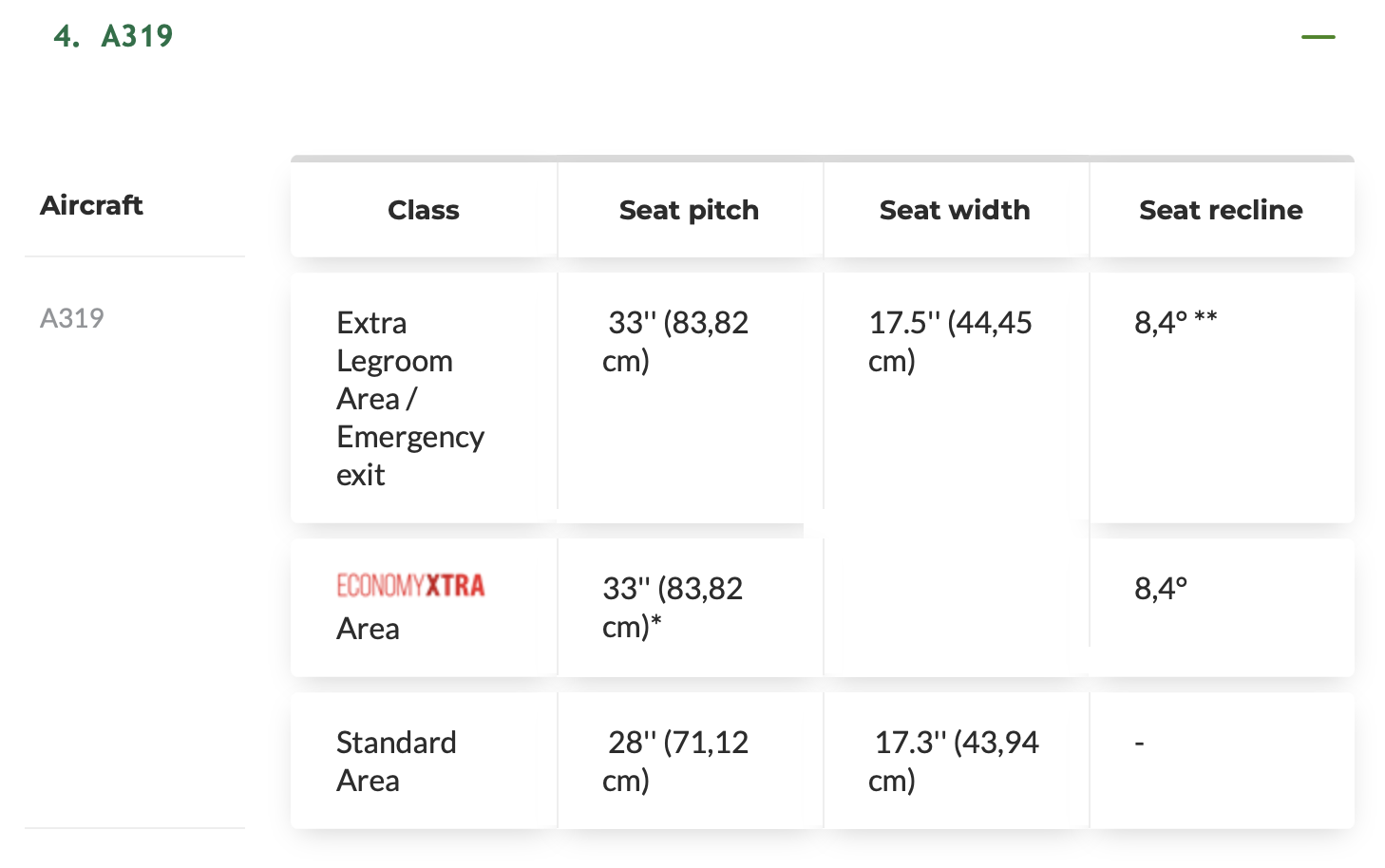Screen dimensions: 1385x868
Task: Select the A319 aircraft row label
Action: click(72, 318)
